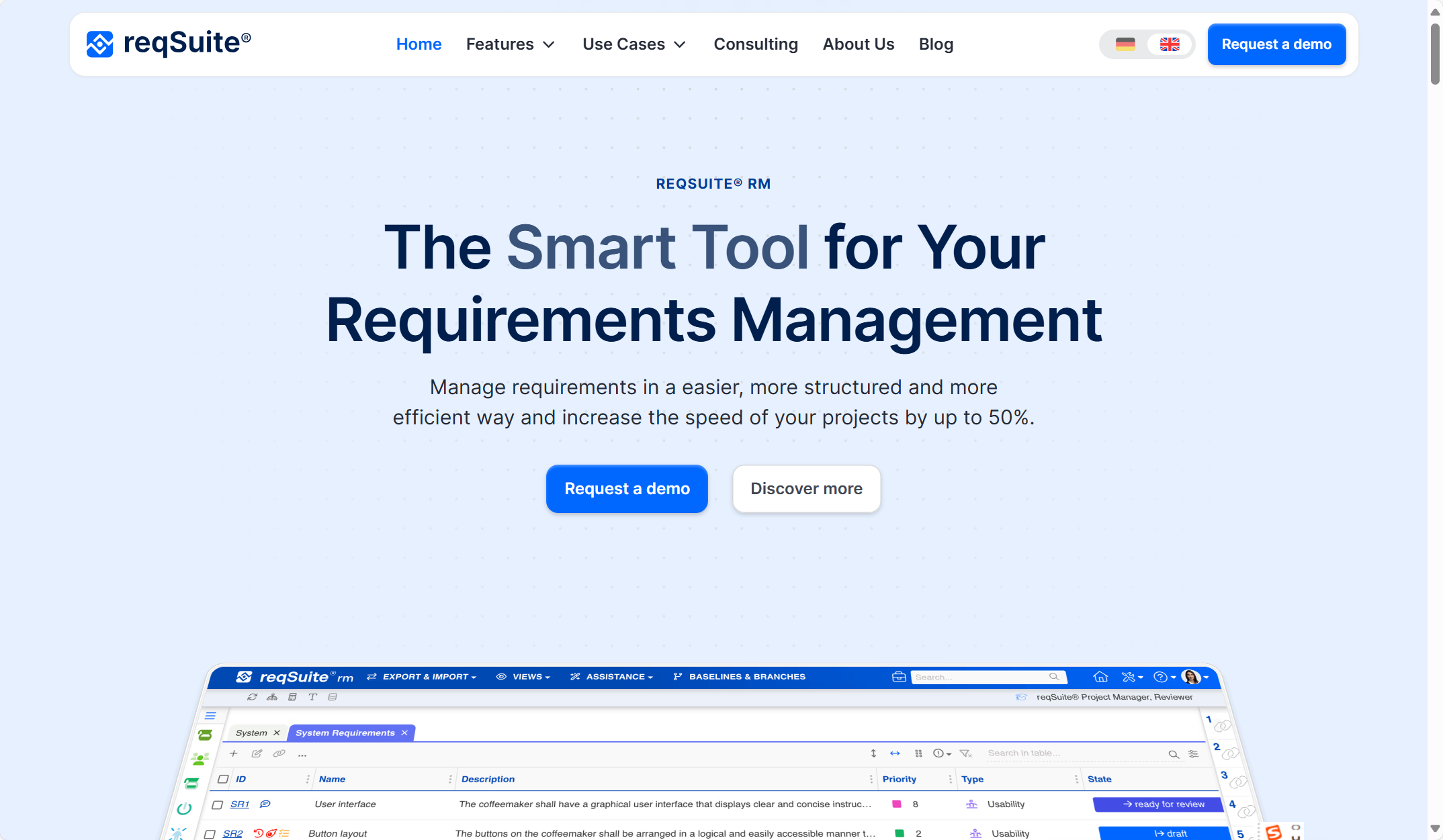Click the pink priority swatch in the SR1 row
This screenshot has height=840, width=1443.
(x=896, y=804)
